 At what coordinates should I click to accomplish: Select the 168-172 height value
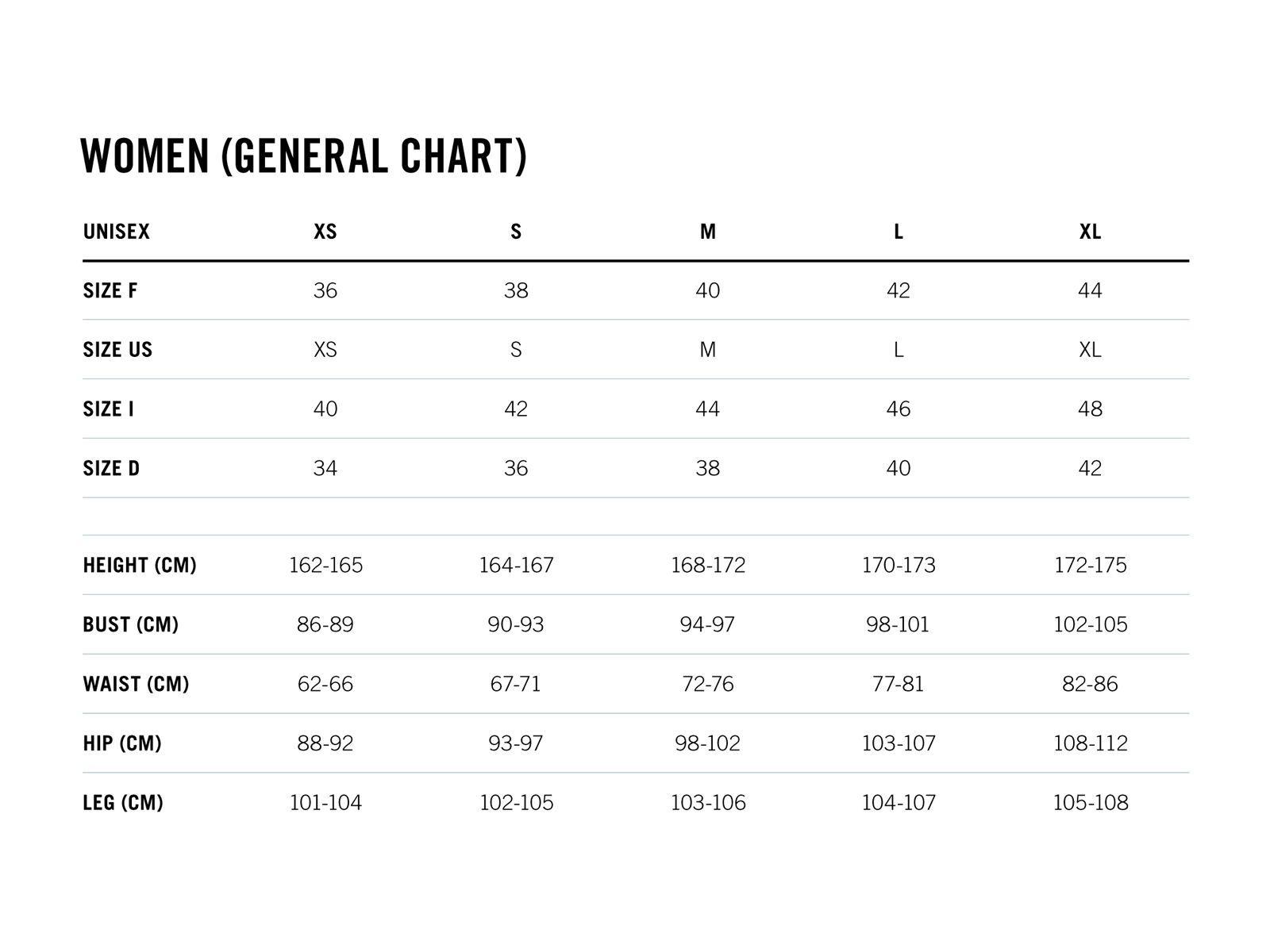[708, 566]
